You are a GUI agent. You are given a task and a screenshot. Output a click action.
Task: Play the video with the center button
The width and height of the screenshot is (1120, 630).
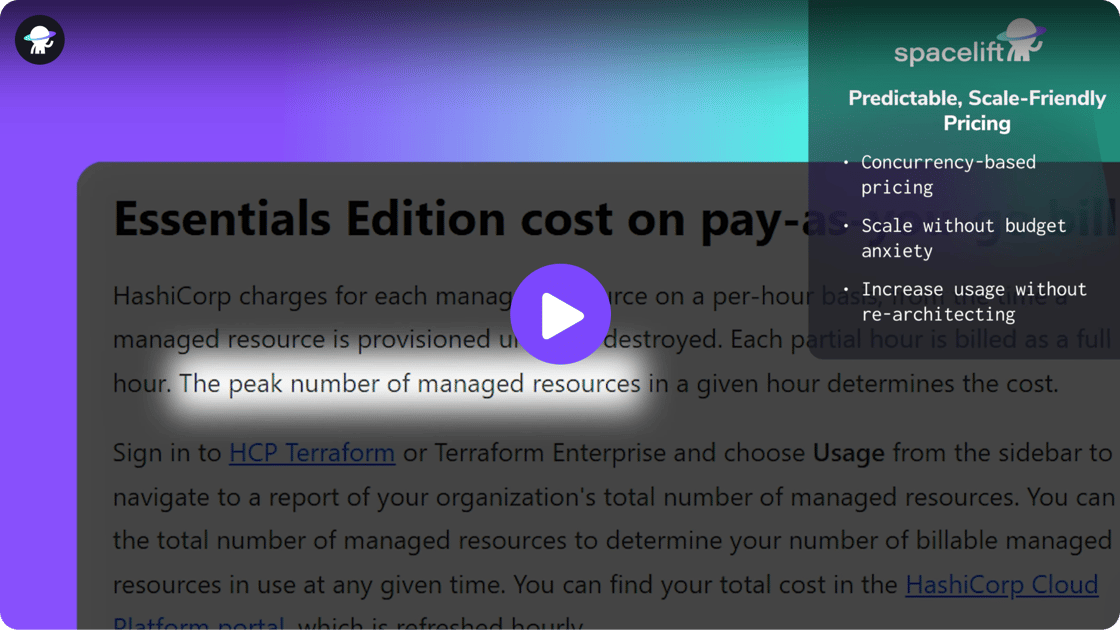point(560,314)
